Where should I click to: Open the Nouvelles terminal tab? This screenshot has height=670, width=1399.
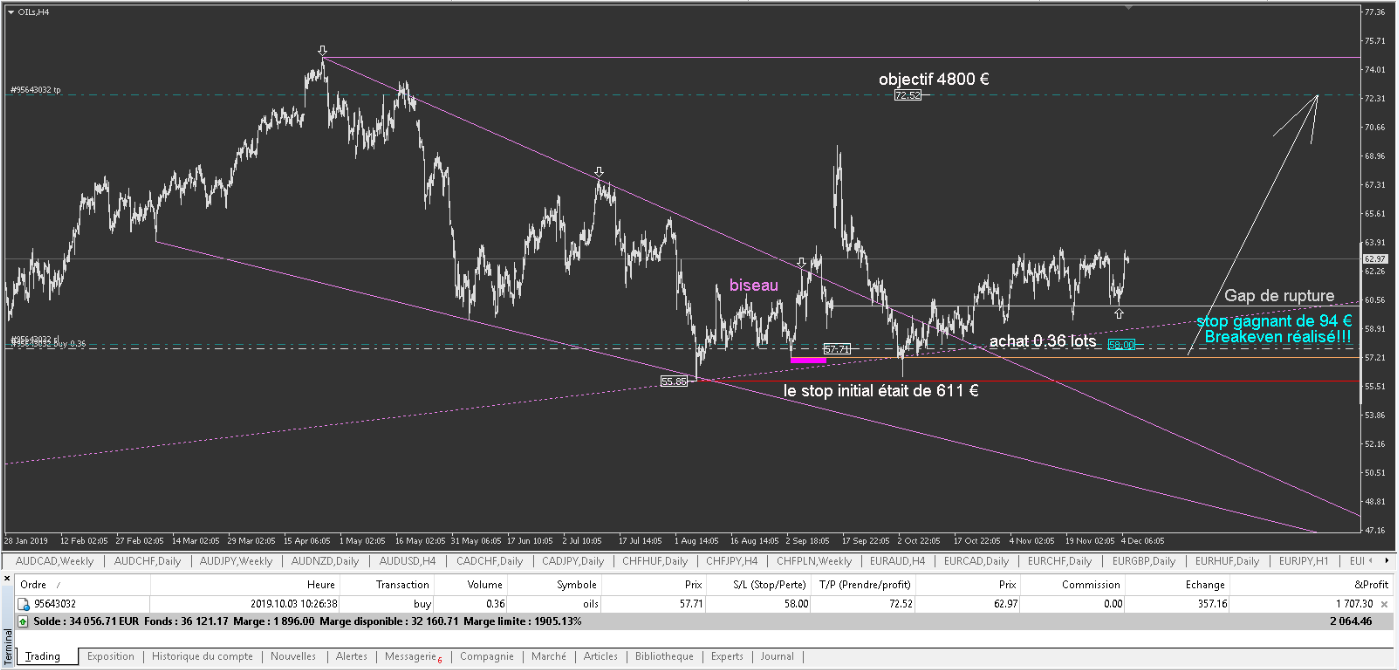coord(293,657)
